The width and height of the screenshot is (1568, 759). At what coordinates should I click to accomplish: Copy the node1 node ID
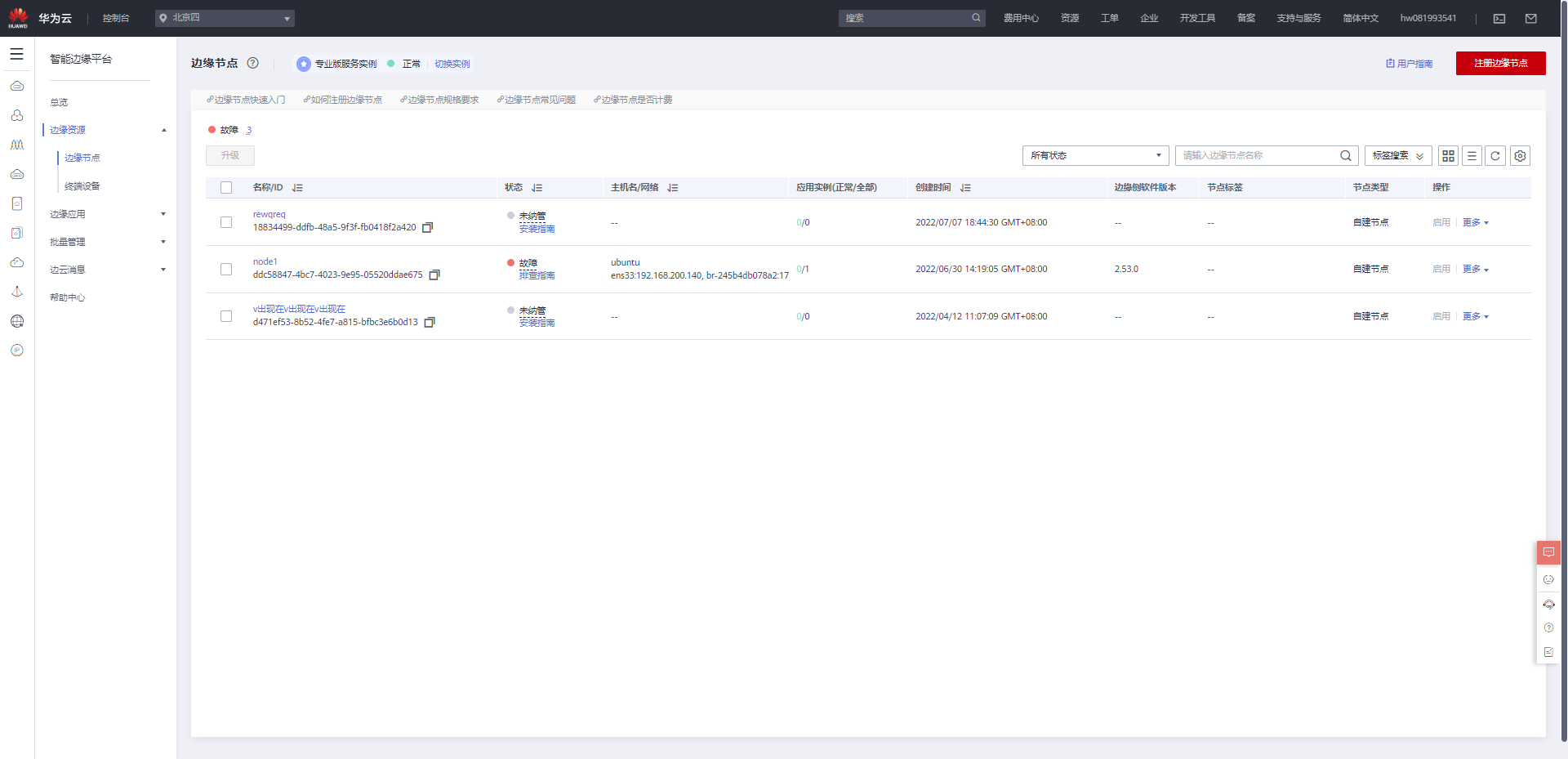point(434,275)
